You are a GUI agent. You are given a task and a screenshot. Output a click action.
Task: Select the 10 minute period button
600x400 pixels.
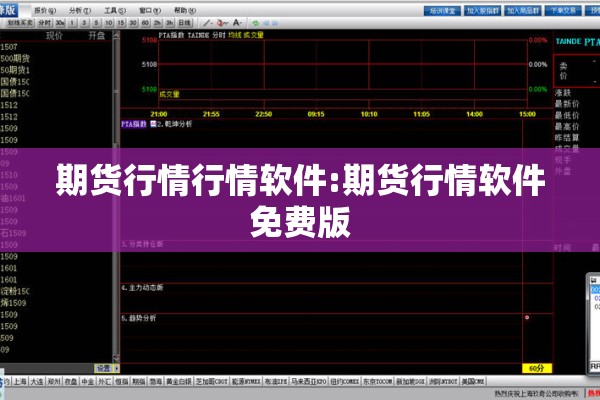[109, 23]
